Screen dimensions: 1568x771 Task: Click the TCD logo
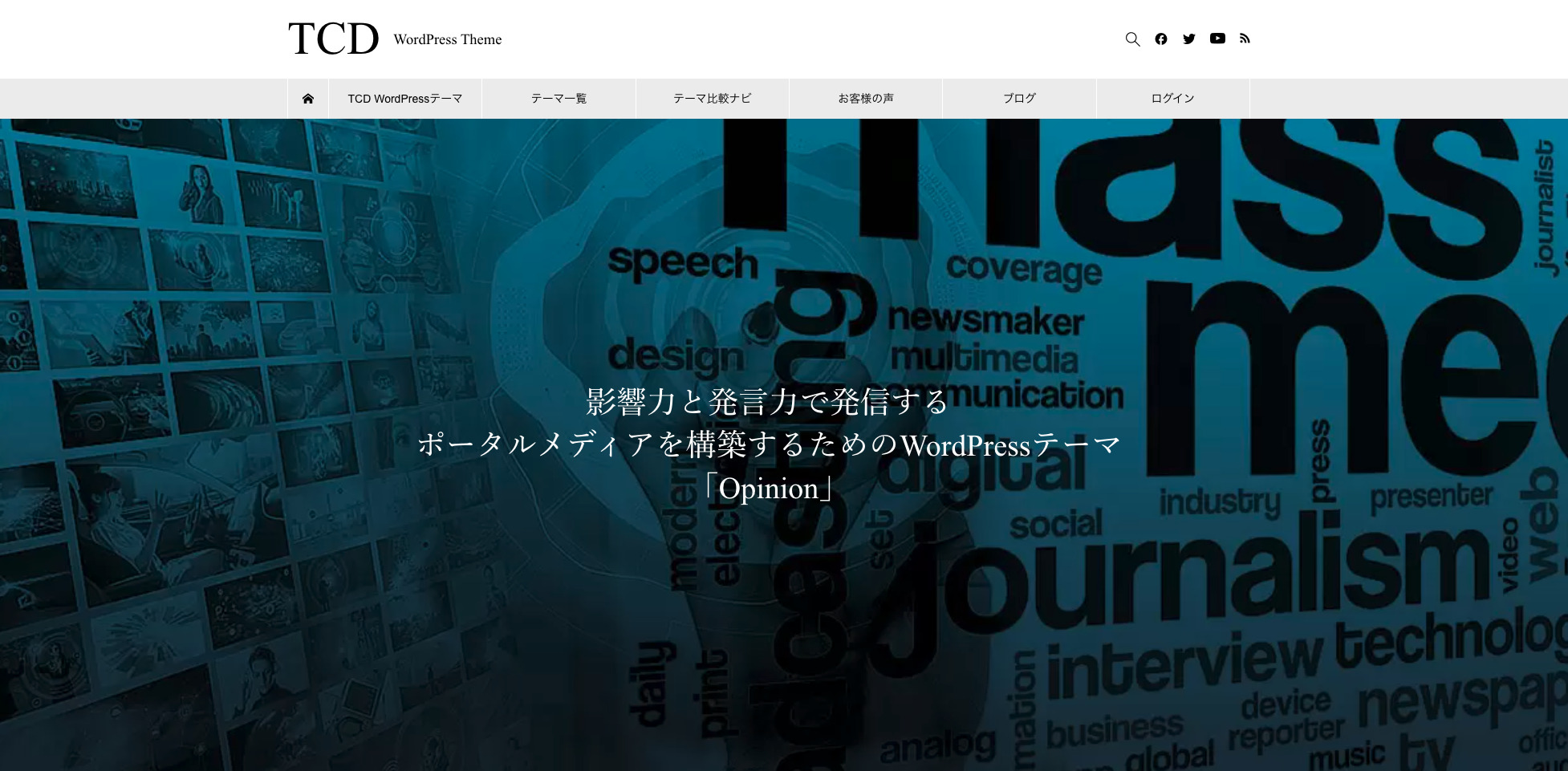tap(333, 39)
